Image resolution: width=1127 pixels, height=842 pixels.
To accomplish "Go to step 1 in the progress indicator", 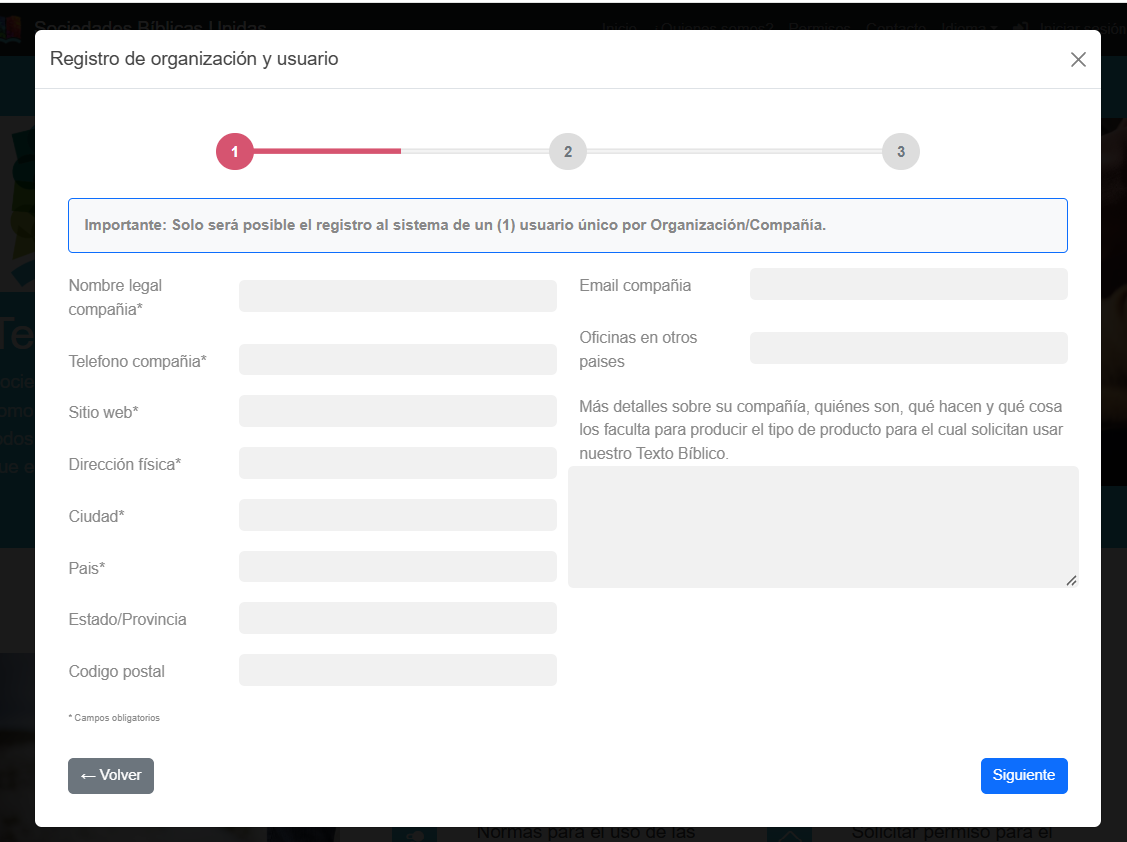I will (235, 152).
